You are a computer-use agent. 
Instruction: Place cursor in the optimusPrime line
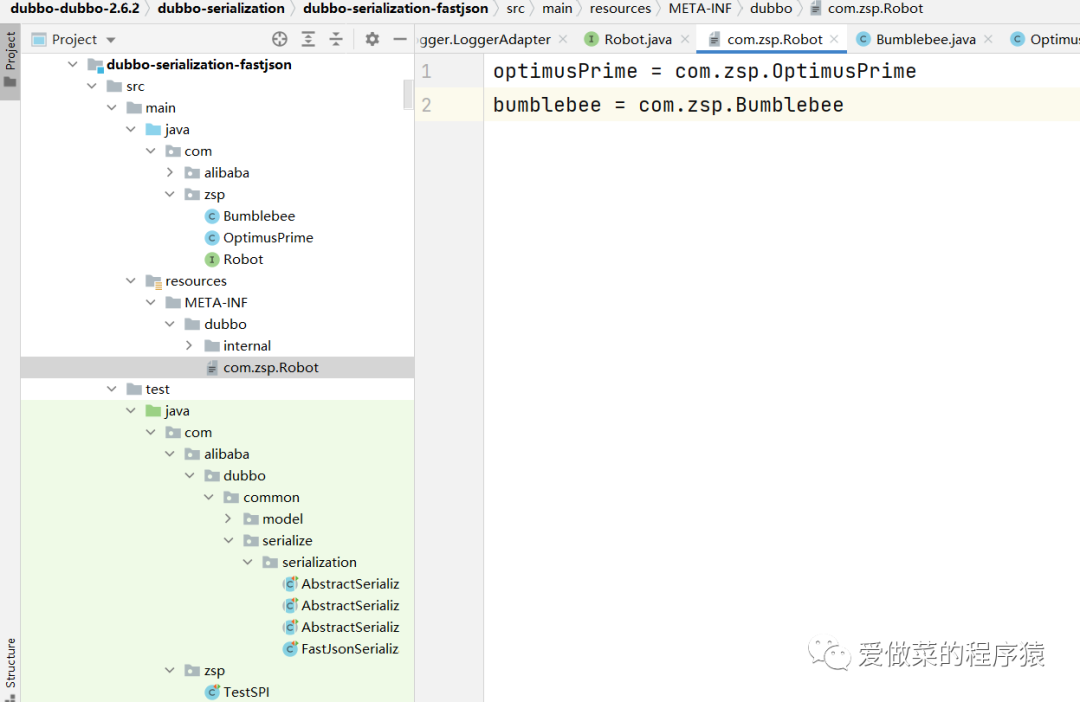point(704,71)
